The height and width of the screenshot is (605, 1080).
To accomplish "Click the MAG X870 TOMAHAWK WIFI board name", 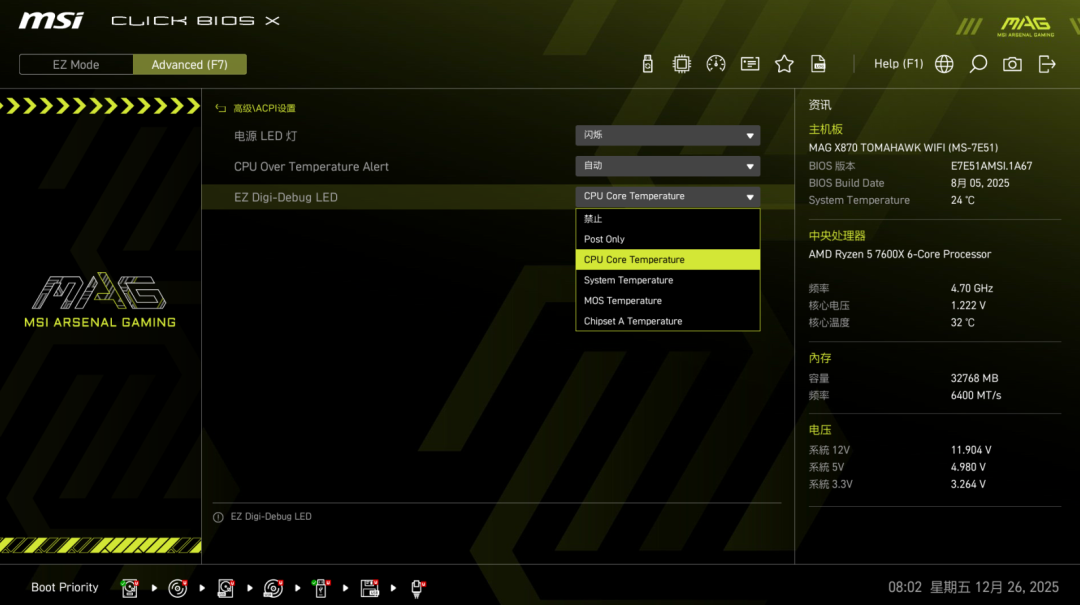I will (x=903, y=147).
